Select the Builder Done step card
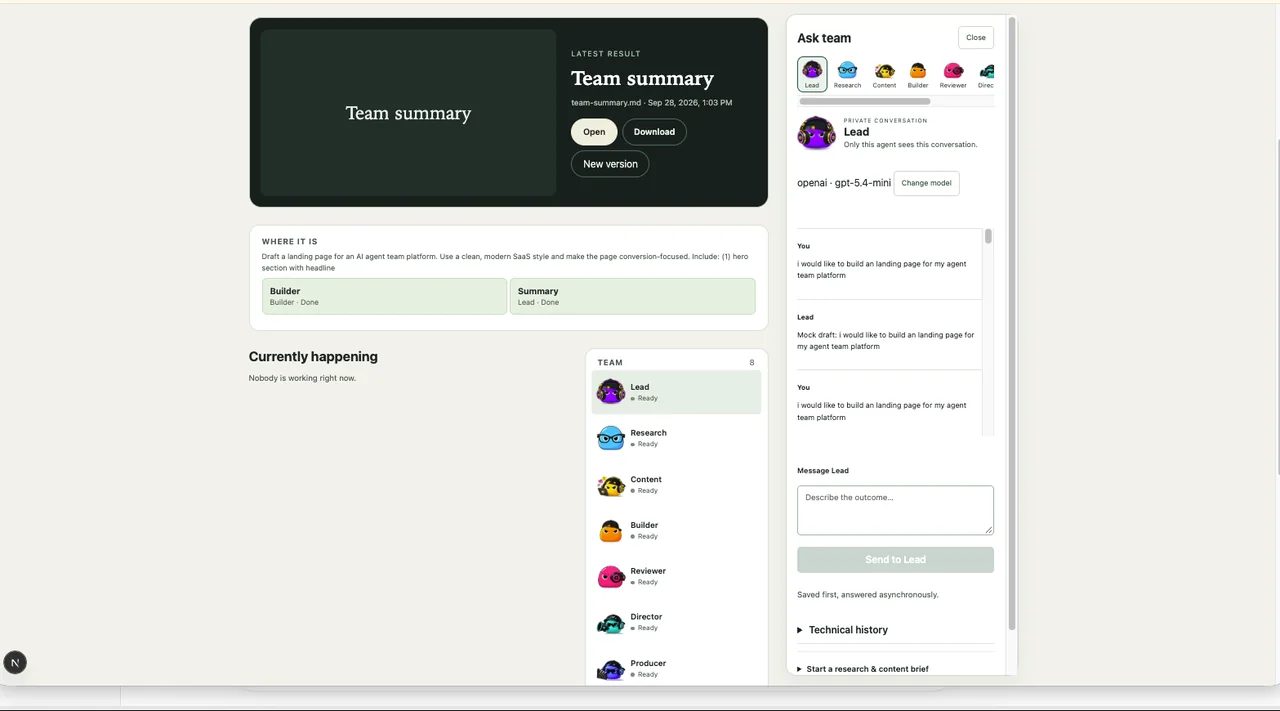 [384, 296]
